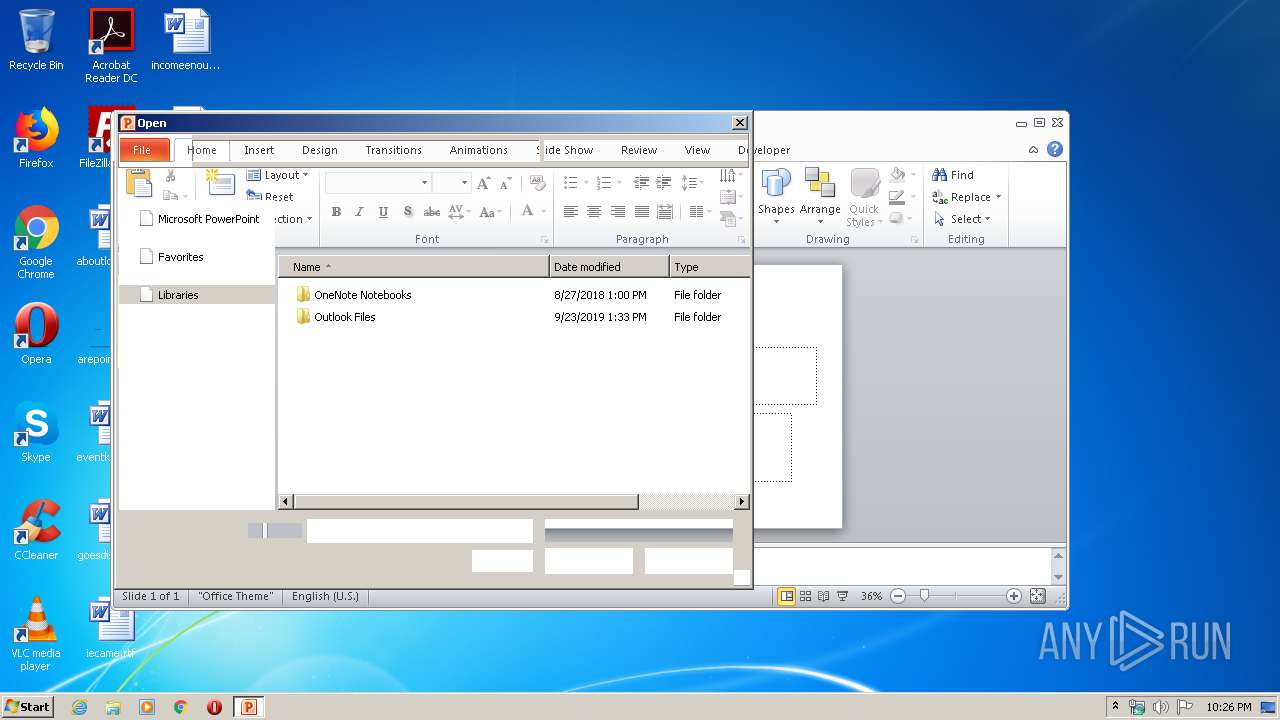Click the Grow Font icon
The height and width of the screenshot is (720, 1280).
(x=484, y=183)
